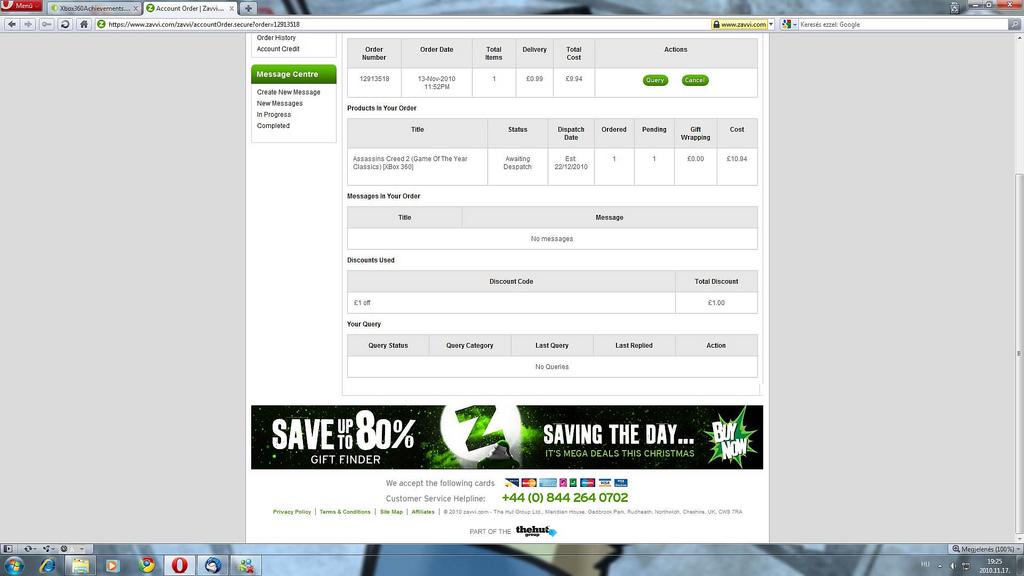Viewport: 1024px width, 576px height.
Task: Open the Privacy Policy link
Action: (x=292, y=512)
